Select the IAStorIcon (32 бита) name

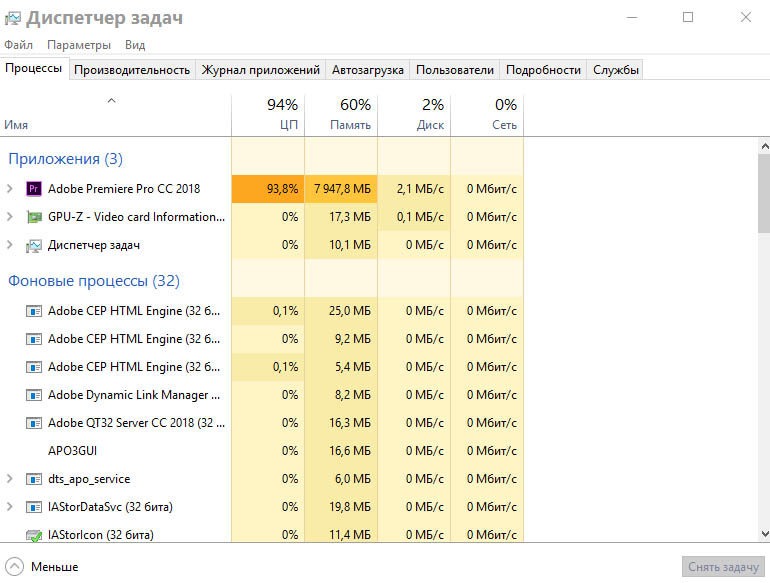click(x=101, y=535)
